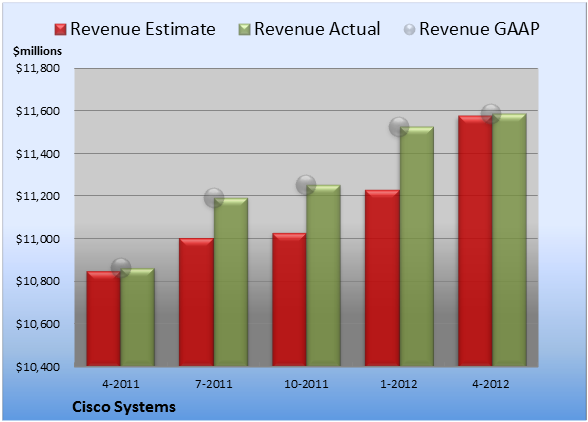Click the green Revenue Actual legend swatch

[244, 30]
